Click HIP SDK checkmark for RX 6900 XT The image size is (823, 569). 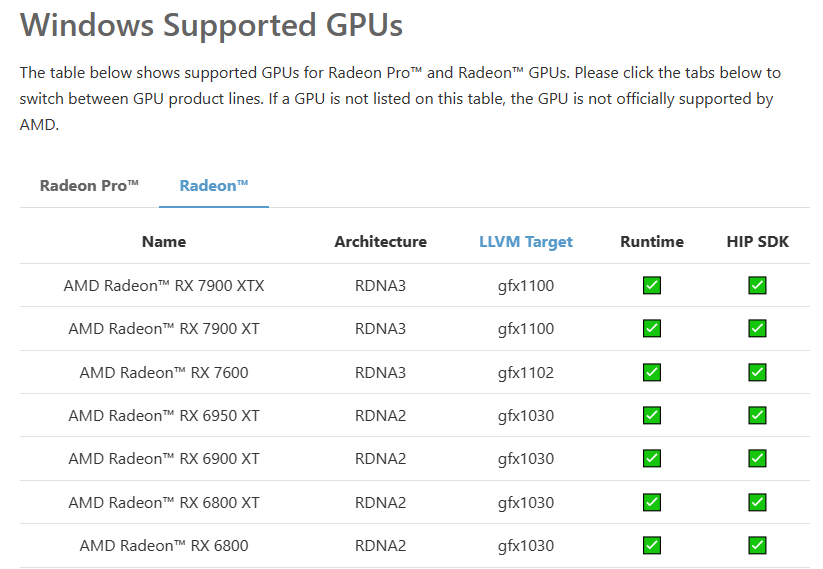pos(757,459)
